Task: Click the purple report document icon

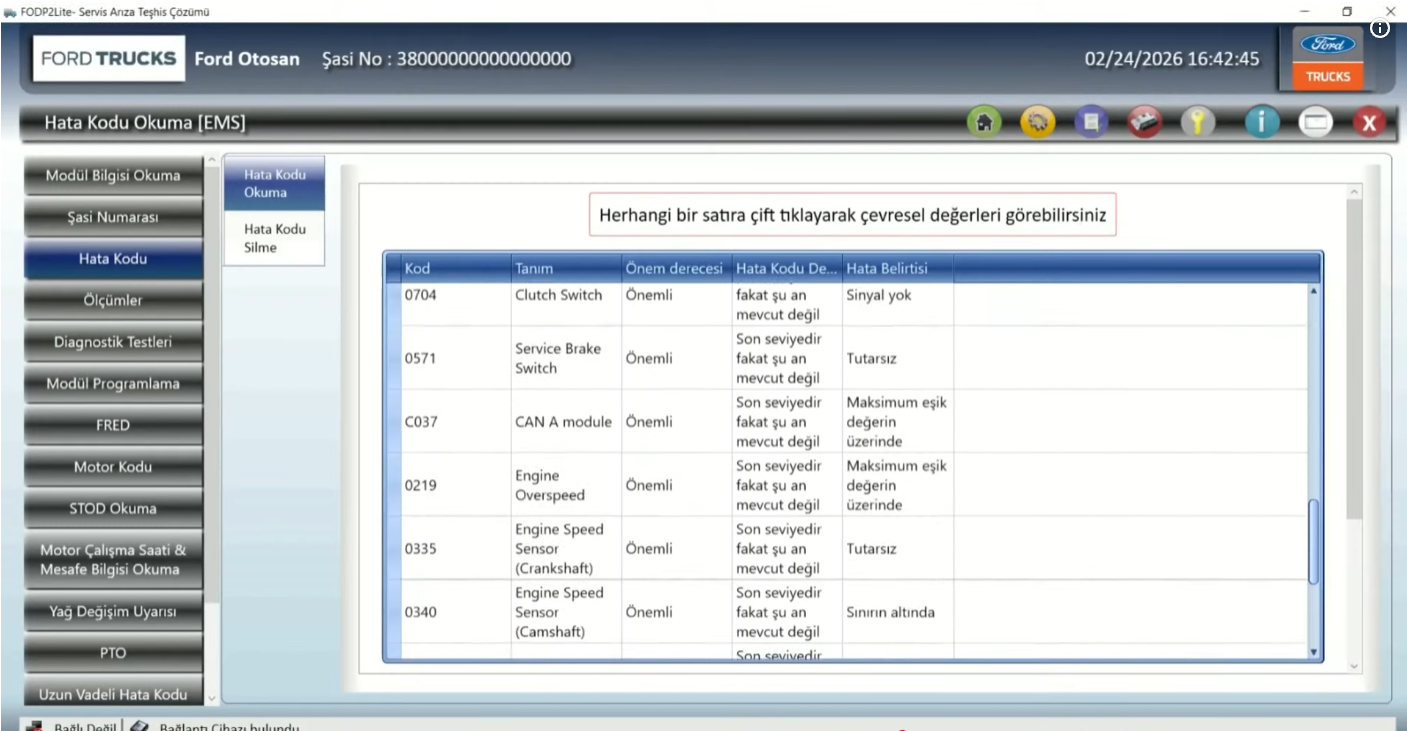Action: coord(1092,122)
